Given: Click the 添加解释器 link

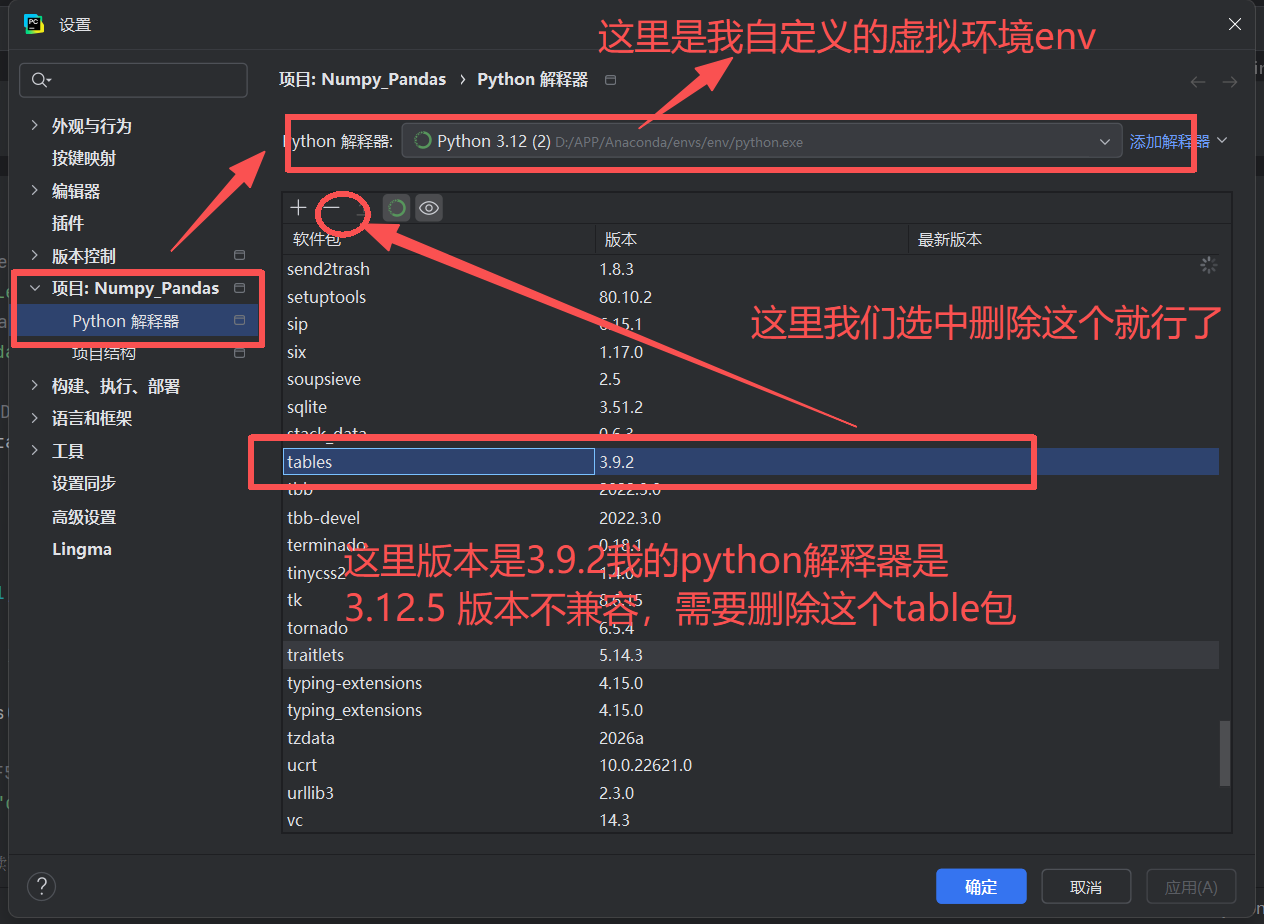Looking at the screenshot, I should [1169, 141].
